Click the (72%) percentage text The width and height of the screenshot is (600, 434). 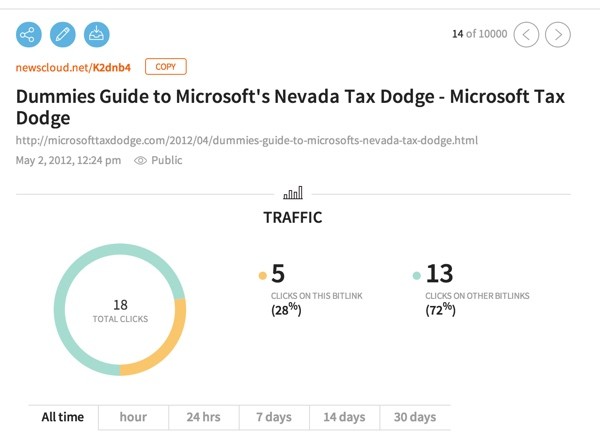pyautogui.click(x=440, y=309)
